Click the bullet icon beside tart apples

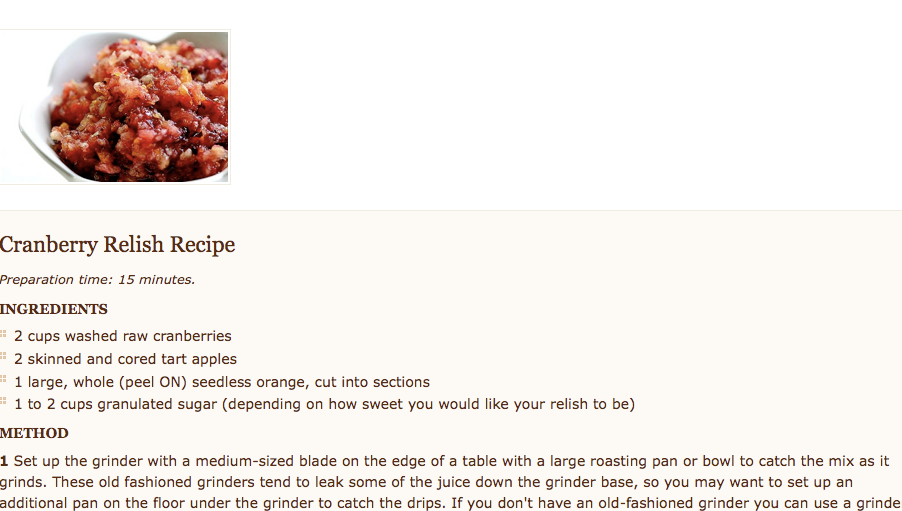coord(3,357)
